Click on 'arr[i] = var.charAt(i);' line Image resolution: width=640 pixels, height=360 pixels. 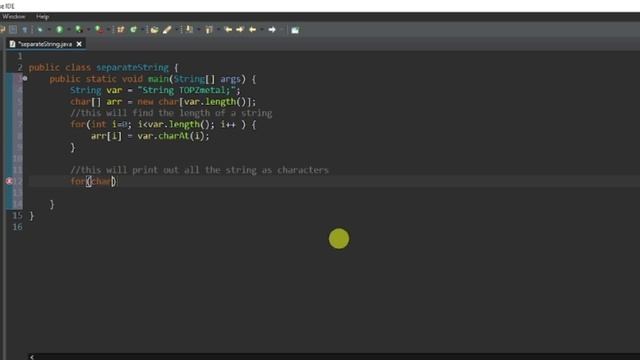[x=150, y=136]
